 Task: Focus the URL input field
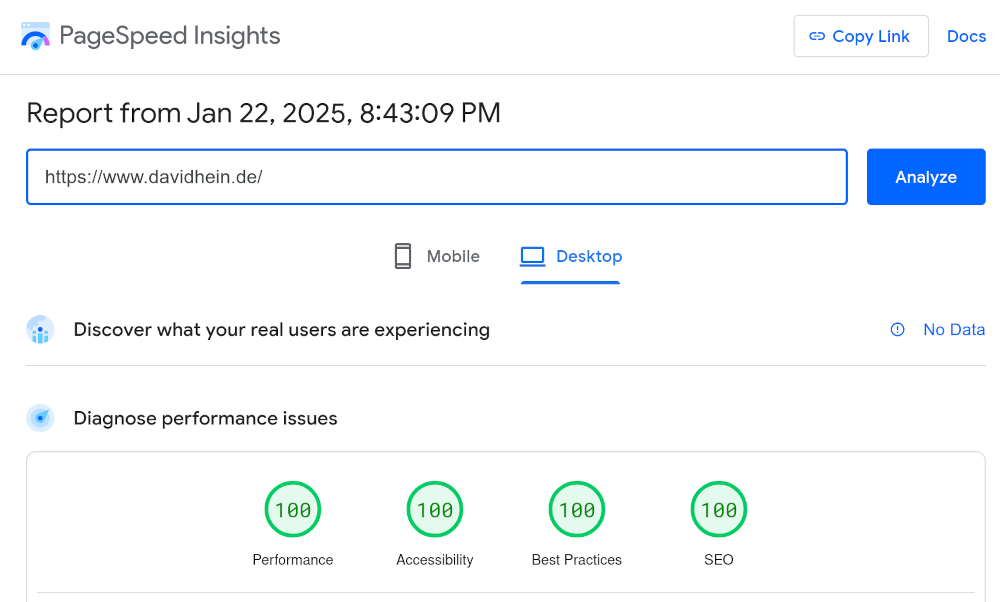pyautogui.click(x=437, y=177)
